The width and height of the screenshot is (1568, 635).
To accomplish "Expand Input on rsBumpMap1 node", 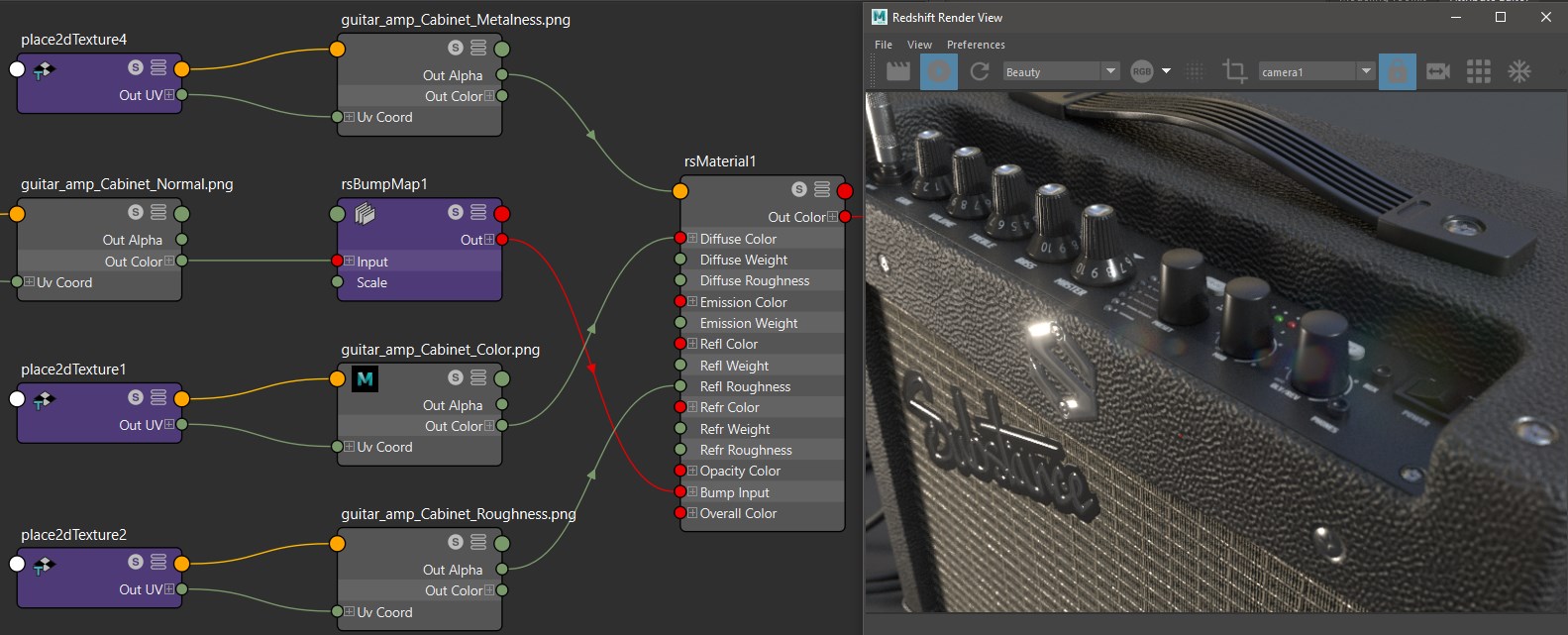I will point(350,262).
